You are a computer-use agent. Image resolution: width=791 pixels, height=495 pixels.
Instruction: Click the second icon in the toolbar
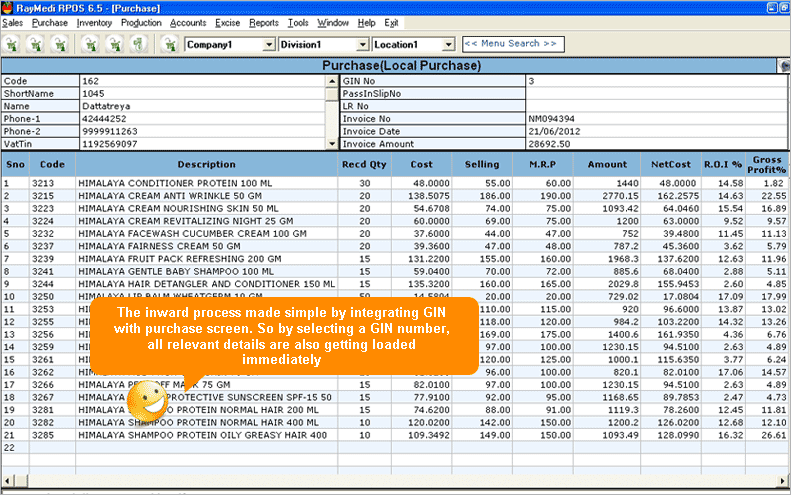tap(36, 44)
